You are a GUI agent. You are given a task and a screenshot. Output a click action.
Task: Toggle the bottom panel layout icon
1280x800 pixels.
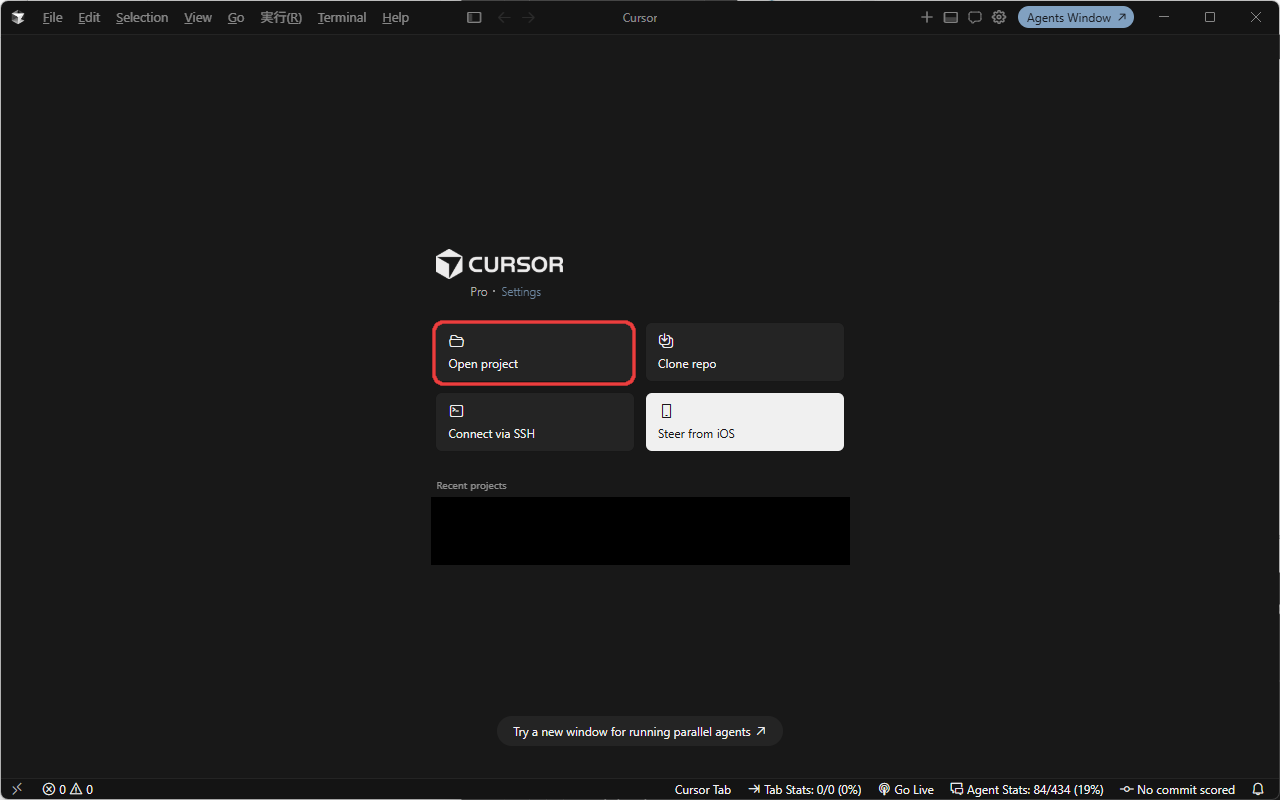pos(951,18)
